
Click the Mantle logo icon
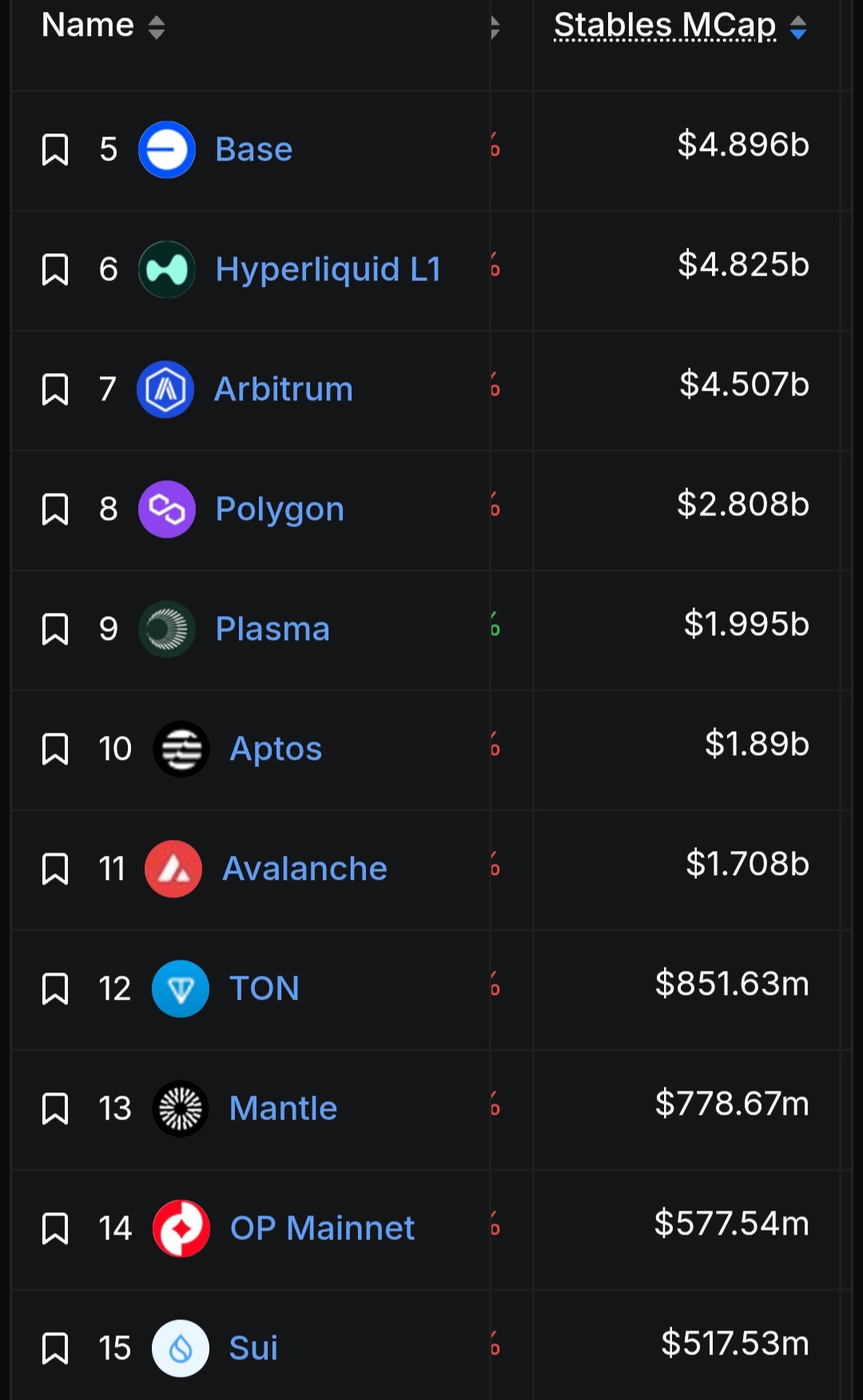[181, 1108]
